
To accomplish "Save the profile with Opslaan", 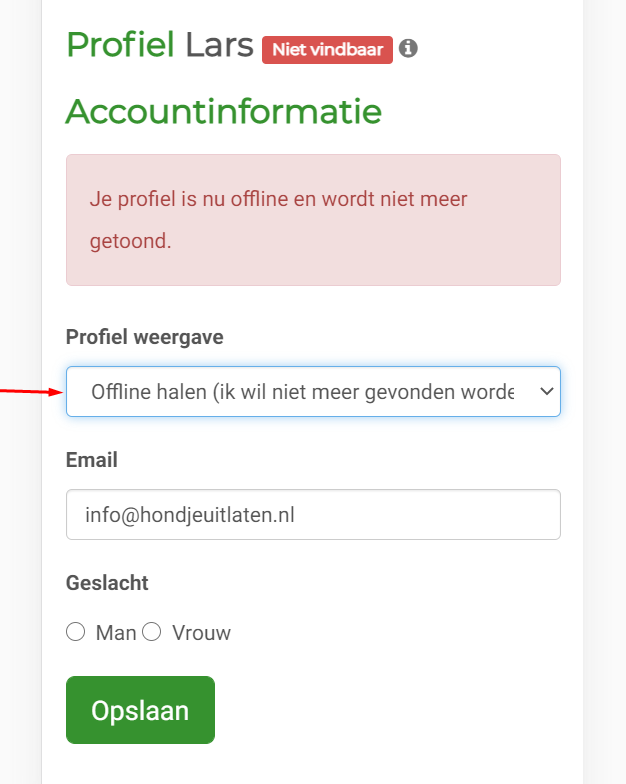I will coord(140,710).
